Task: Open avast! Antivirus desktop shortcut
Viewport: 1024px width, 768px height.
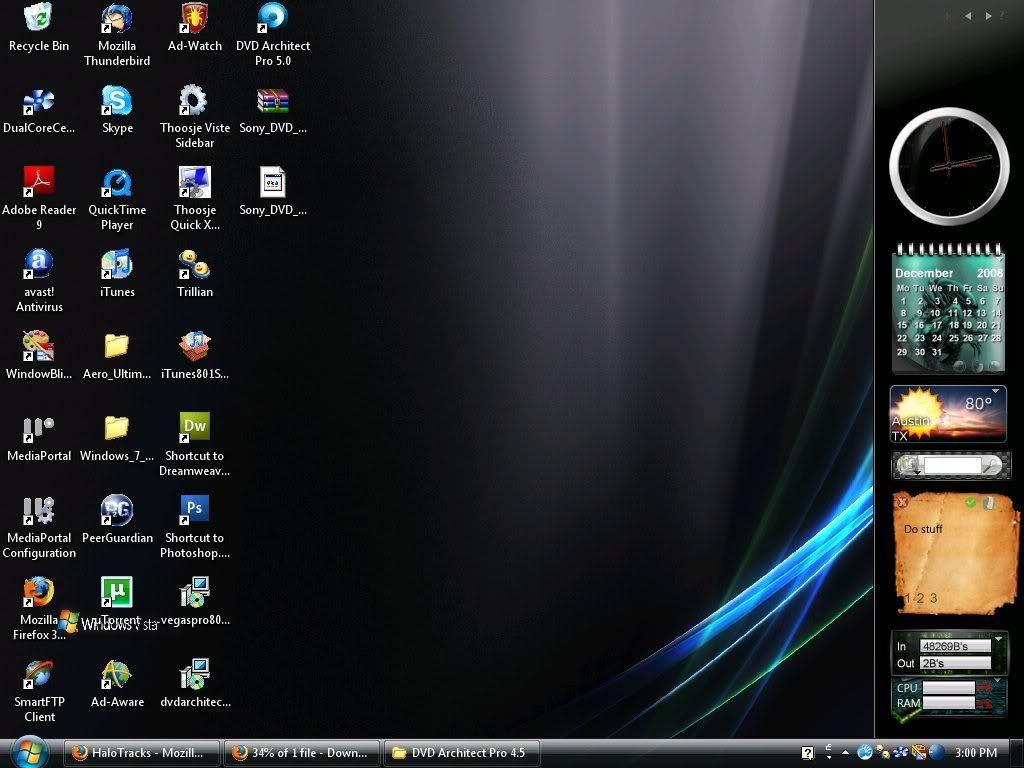Action: [39, 281]
